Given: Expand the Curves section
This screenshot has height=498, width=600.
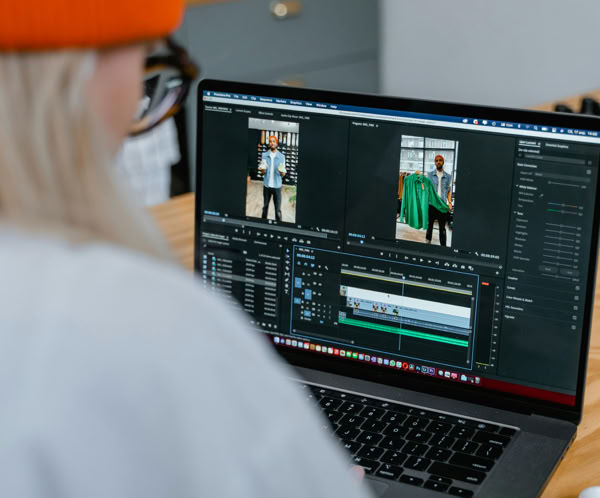Looking at the screenshot, I should click(x=511, y=288).
